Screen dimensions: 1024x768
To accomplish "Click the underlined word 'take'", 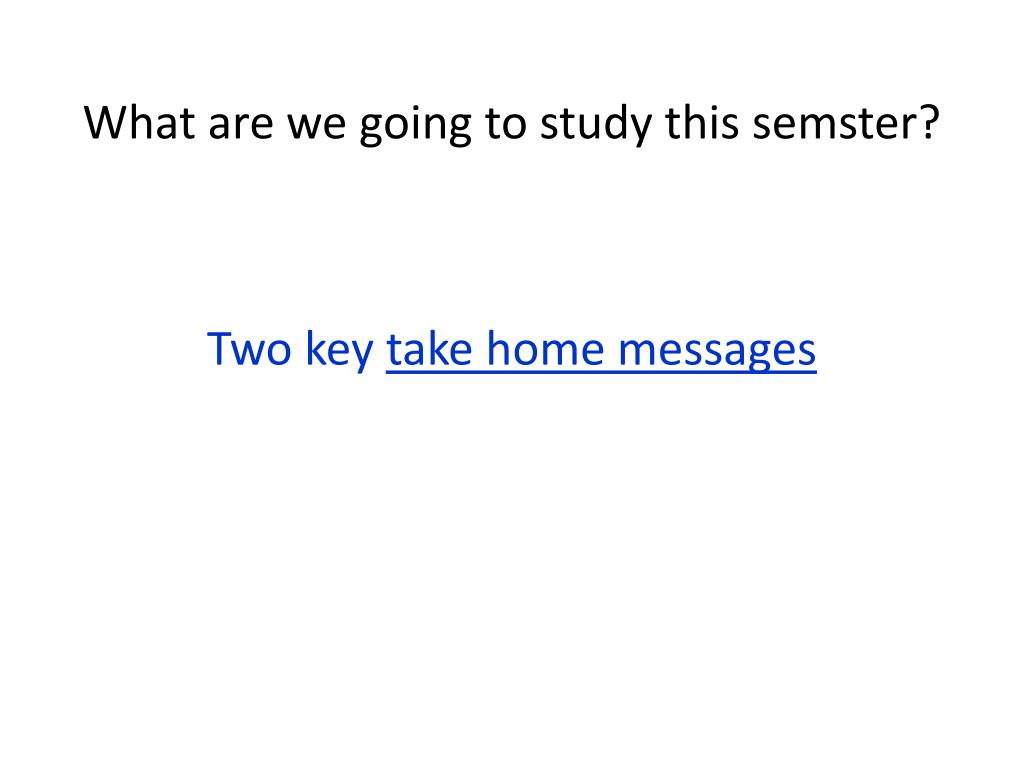I will coord(429,348).
